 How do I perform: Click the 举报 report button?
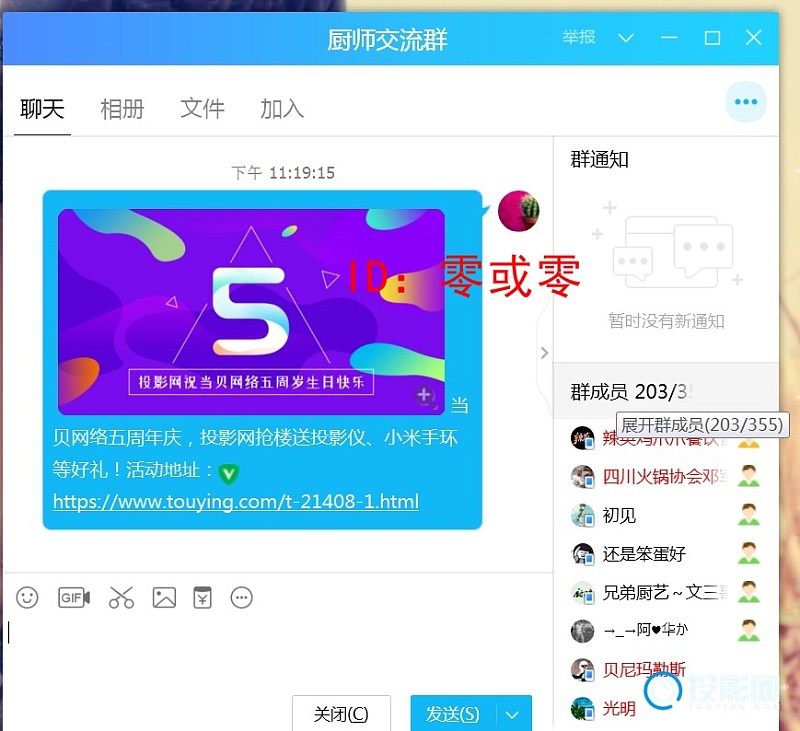coord(579,37)
